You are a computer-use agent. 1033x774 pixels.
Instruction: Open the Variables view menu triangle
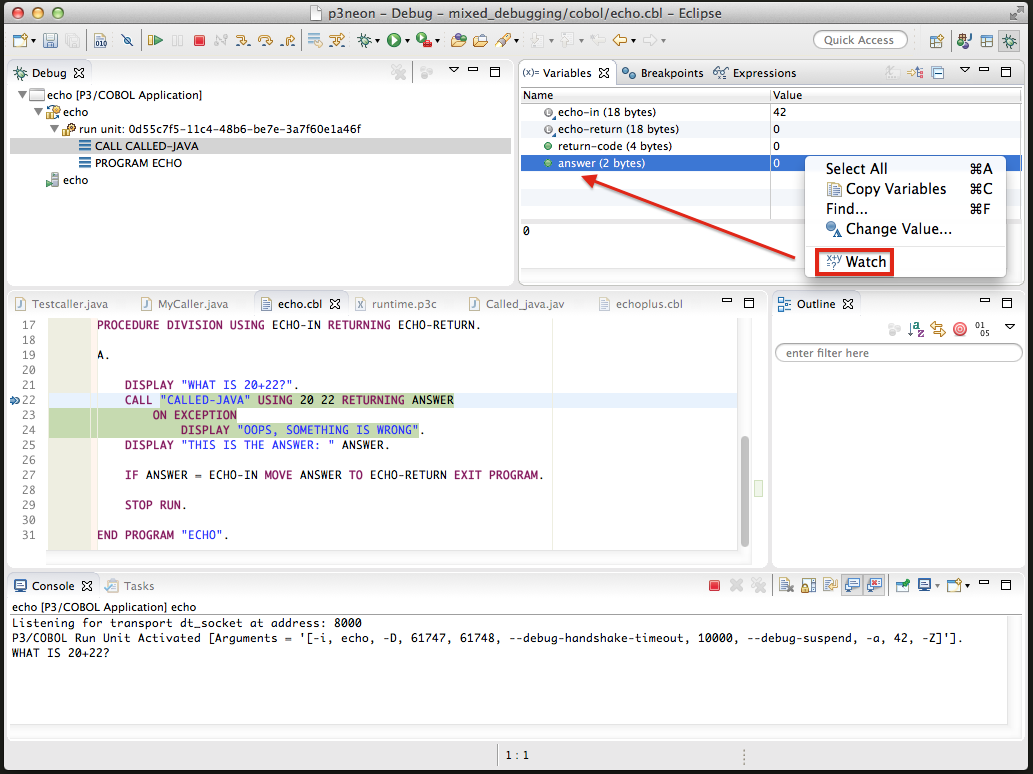pos(964,70)
